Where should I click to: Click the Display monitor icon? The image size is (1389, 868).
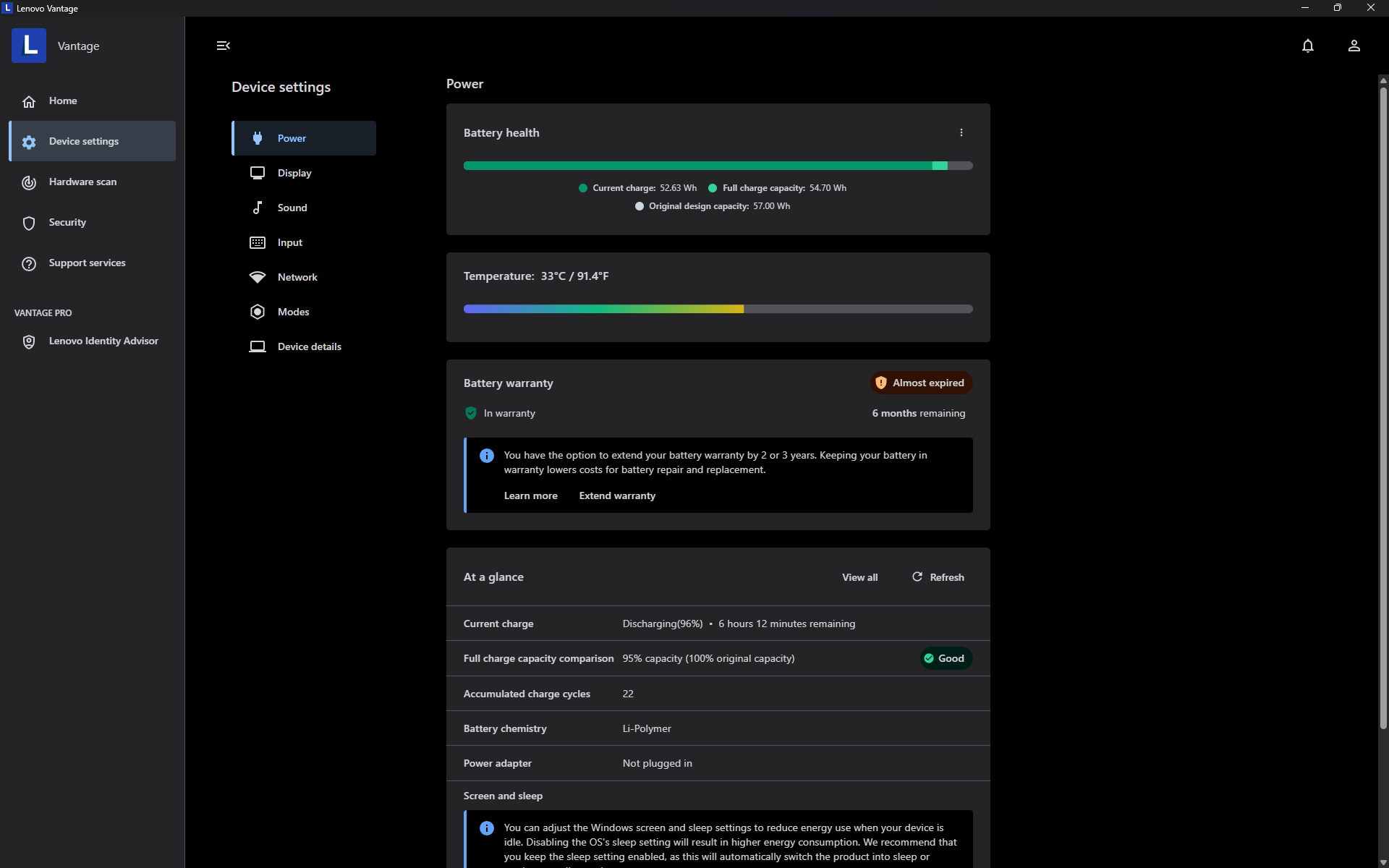pyautogui.click(x=258, y=173)
